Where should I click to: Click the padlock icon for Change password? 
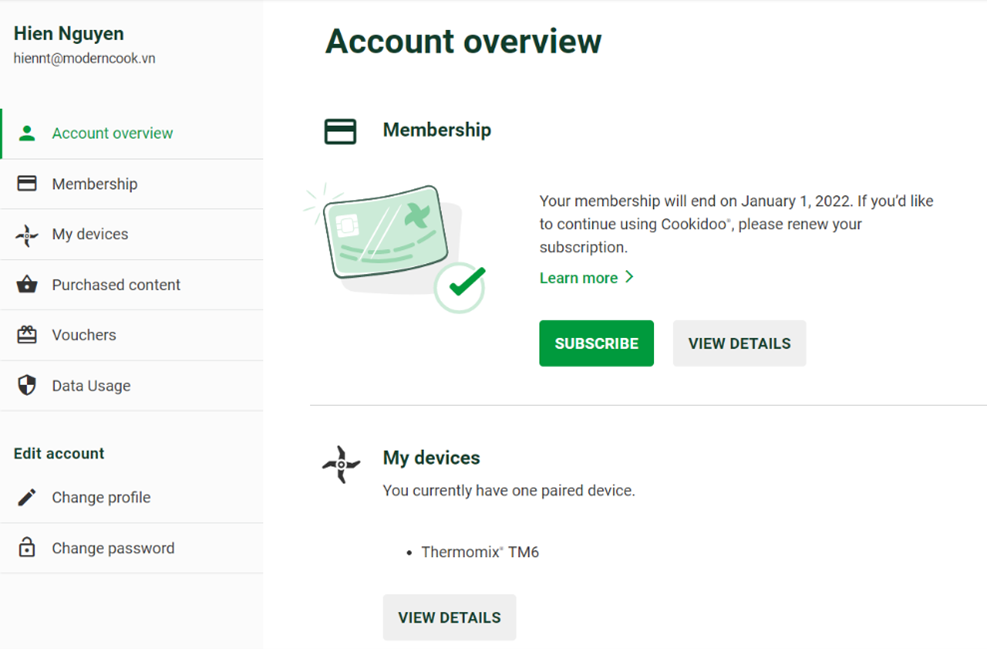tap(27, 548)
